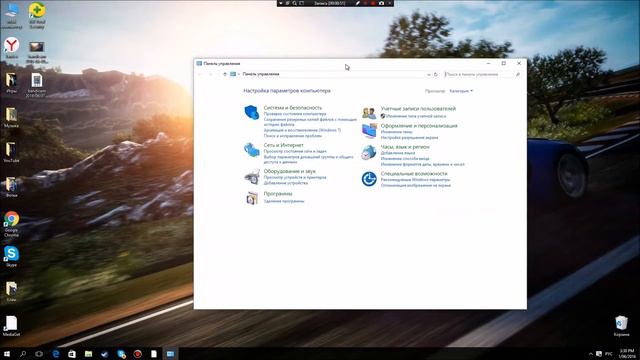Click Удаление программы link
This screenshot has height=360, width=640.
click(284, 201)
